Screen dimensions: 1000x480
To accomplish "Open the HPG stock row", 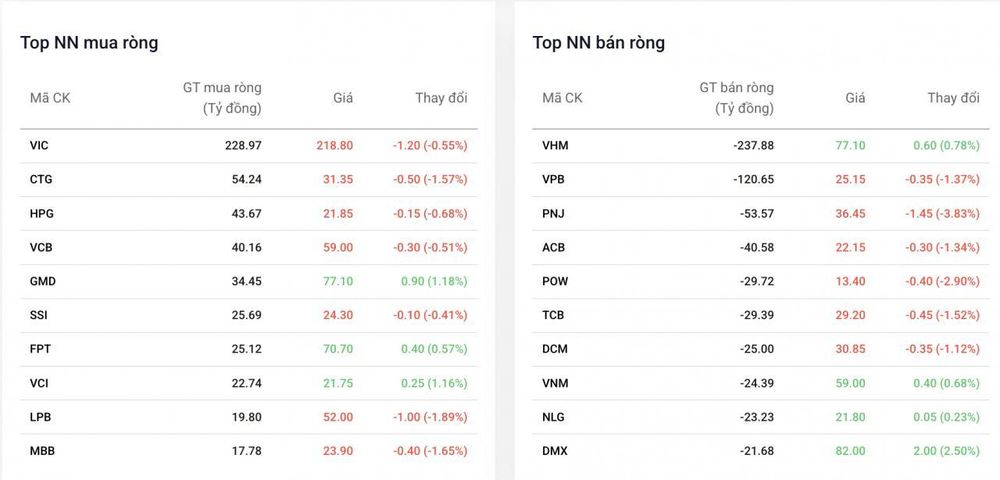I will [249, 214].
